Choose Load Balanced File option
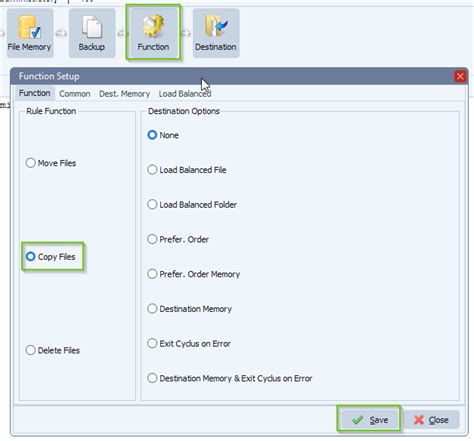This screenshot has width=474, height=441. [x=187, y=170]
